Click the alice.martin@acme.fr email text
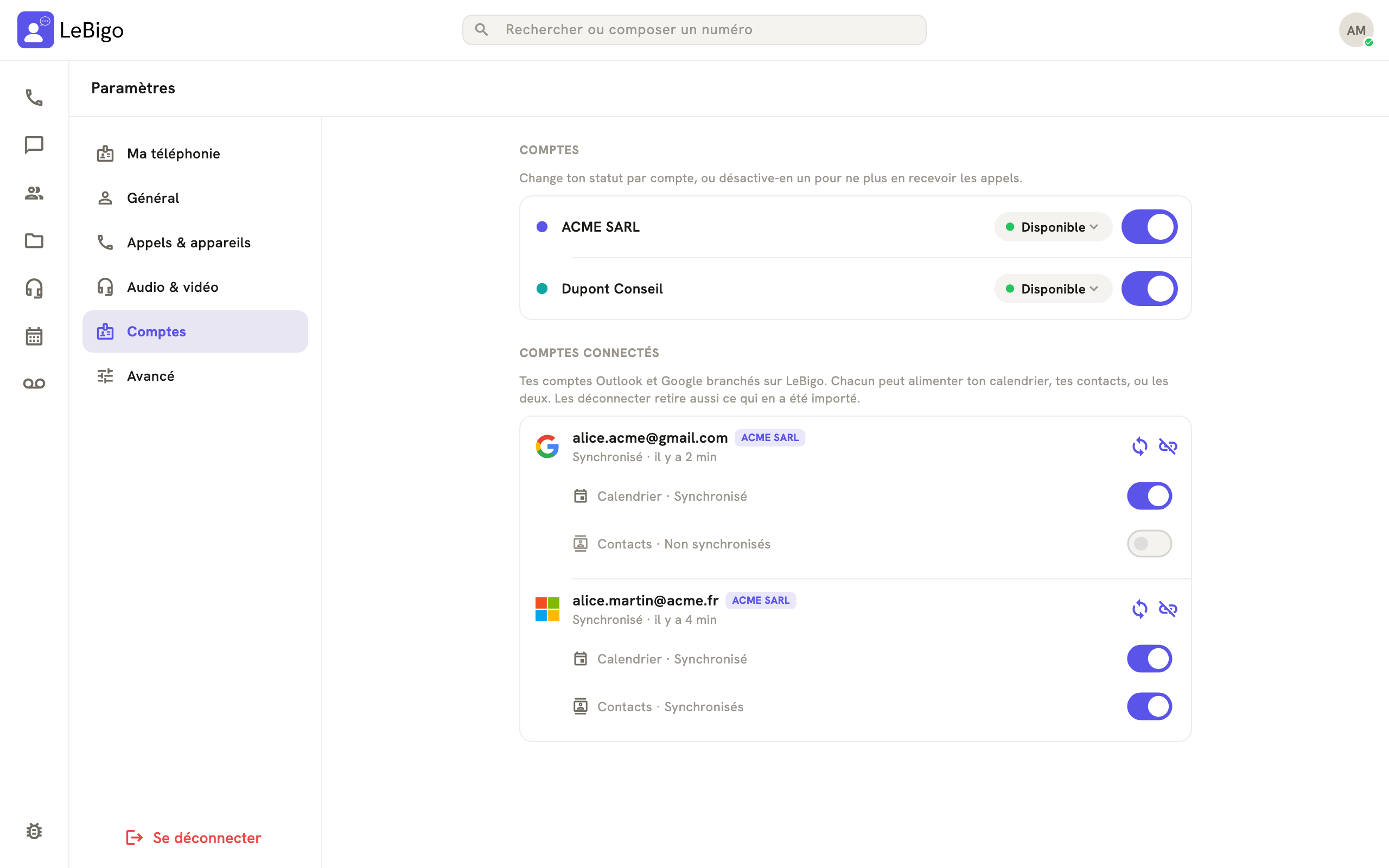 click(x=645, y=601)
